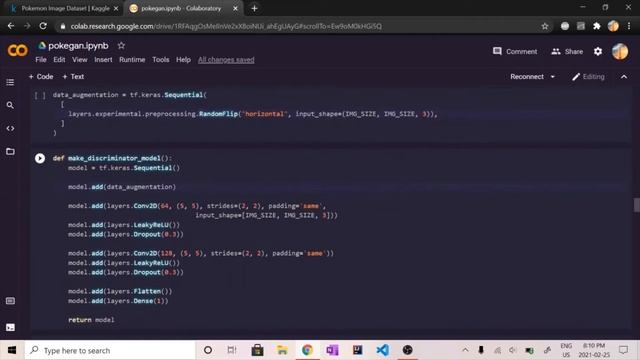
Task: Open Visual Studio Code from taskbar
Action: pos(382,350)
